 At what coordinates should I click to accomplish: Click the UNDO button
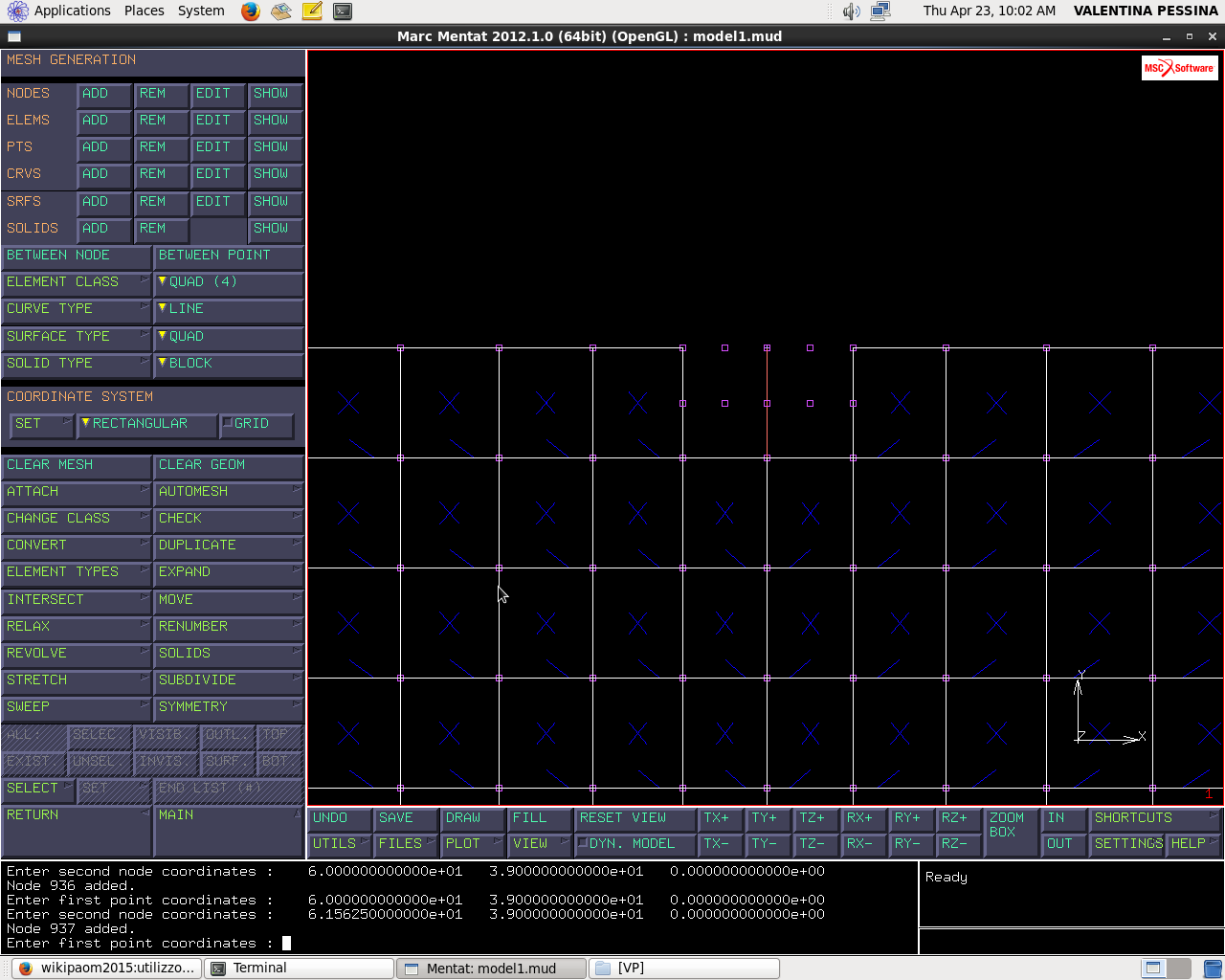[340, 818]
